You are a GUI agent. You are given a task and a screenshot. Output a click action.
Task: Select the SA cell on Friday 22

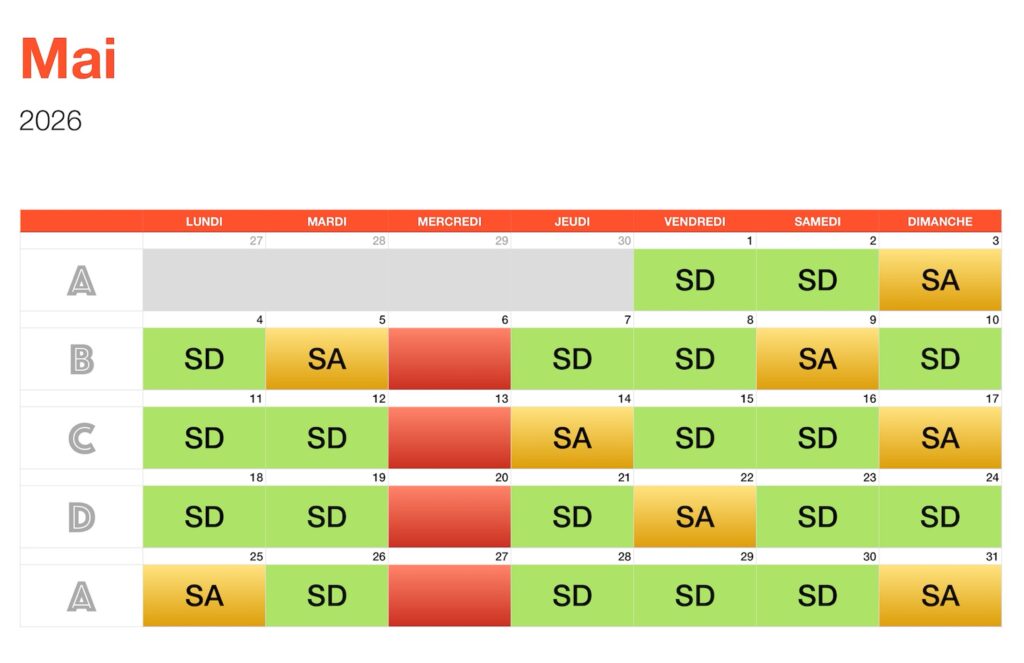pyautogui.click(x=695, y=517)
